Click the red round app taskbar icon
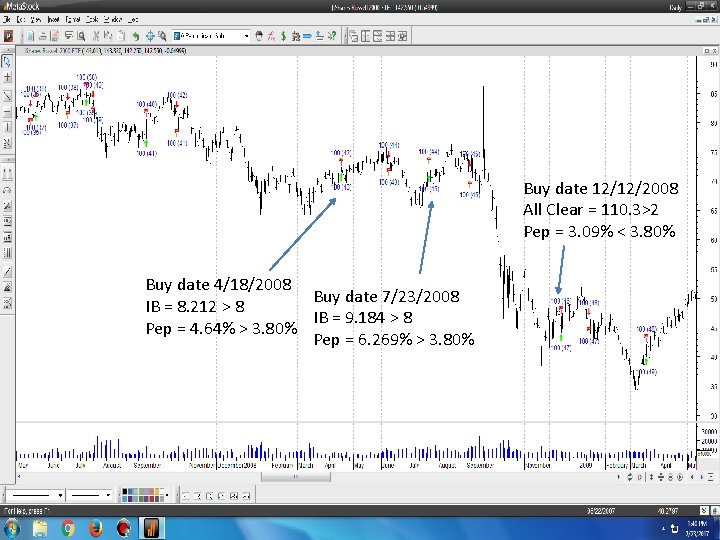720x540 pixels. (x=124, y=529)
